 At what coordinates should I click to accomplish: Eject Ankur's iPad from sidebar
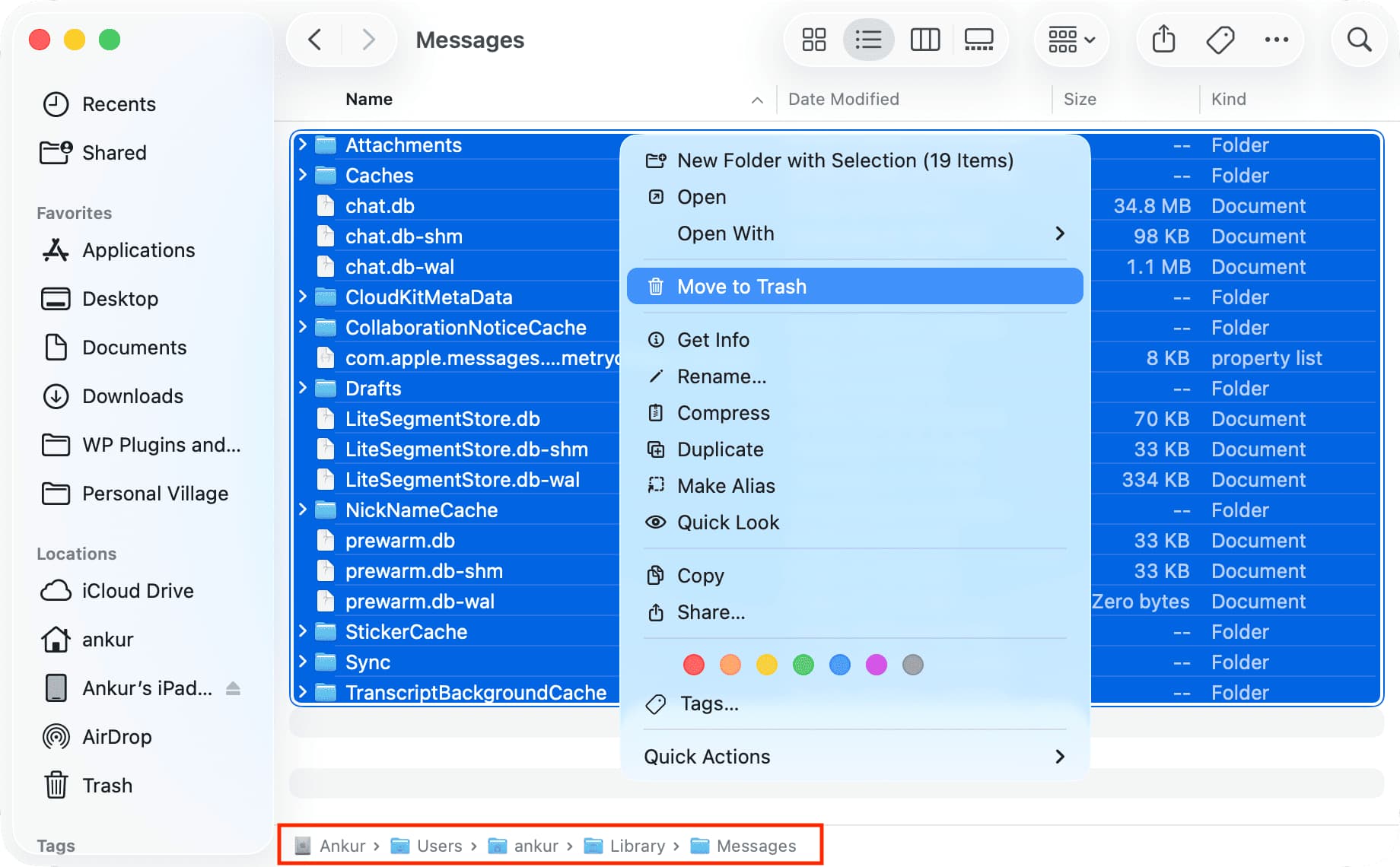point(234,688)
